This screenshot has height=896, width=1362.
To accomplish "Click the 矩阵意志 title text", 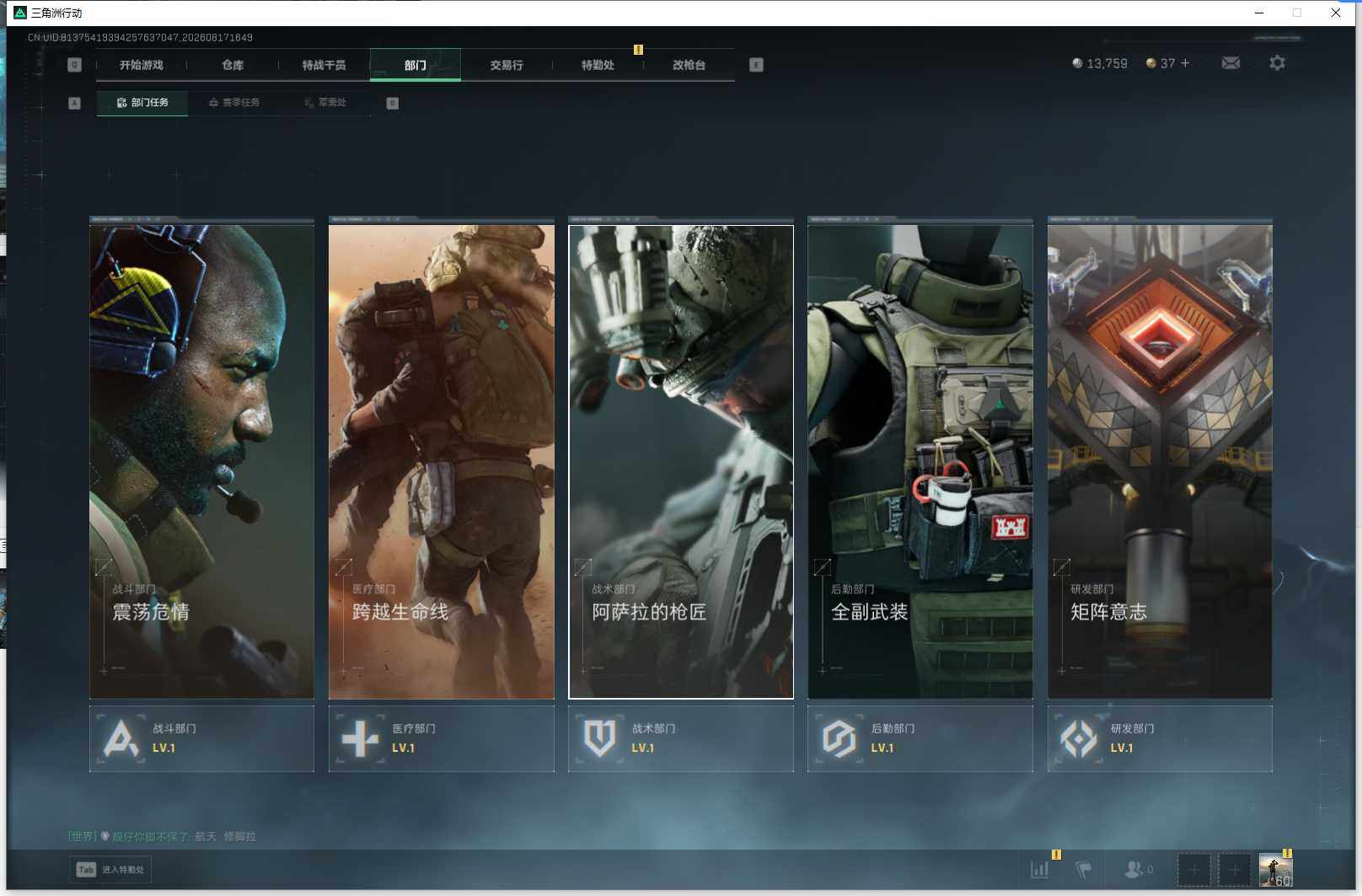I will pyautogui.click(x=1108, y=612).
